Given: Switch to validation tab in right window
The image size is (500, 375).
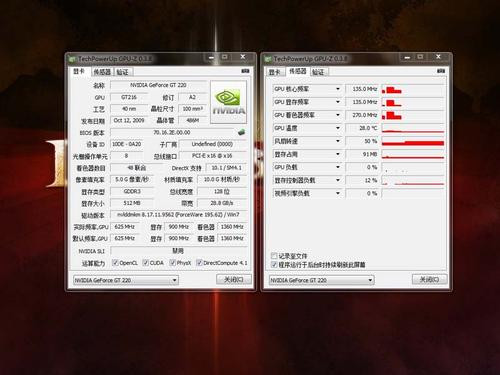Looking at the screenshot, I should tap(318, 72).
